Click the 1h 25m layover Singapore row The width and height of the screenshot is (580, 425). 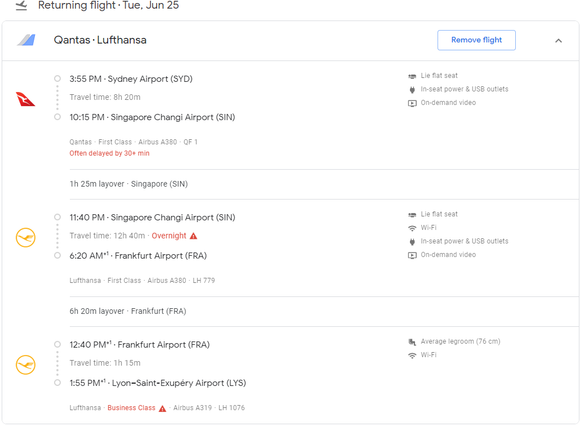click(x=324, y=184)
